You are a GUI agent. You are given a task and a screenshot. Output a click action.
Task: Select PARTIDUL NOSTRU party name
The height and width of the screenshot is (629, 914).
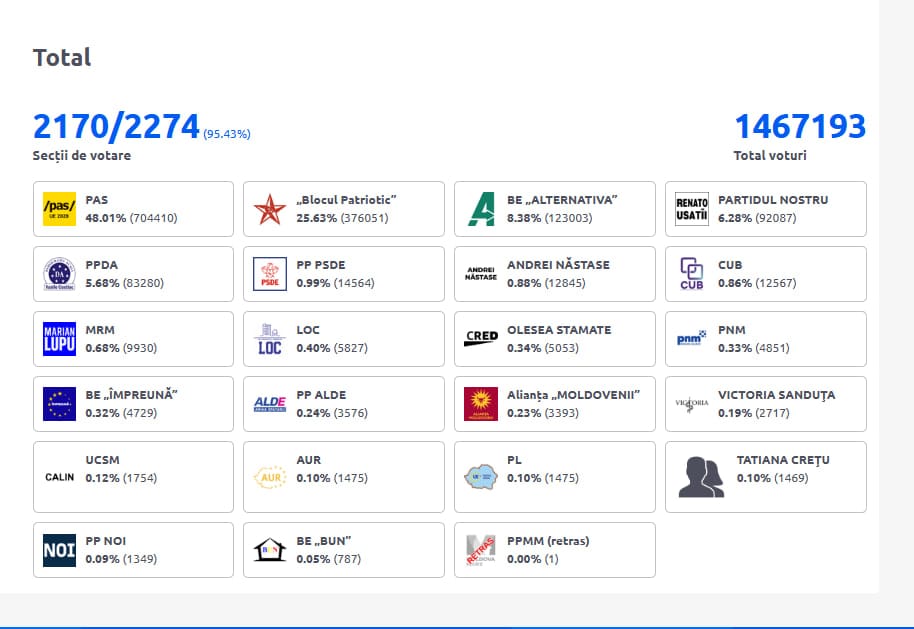[773, 199]
